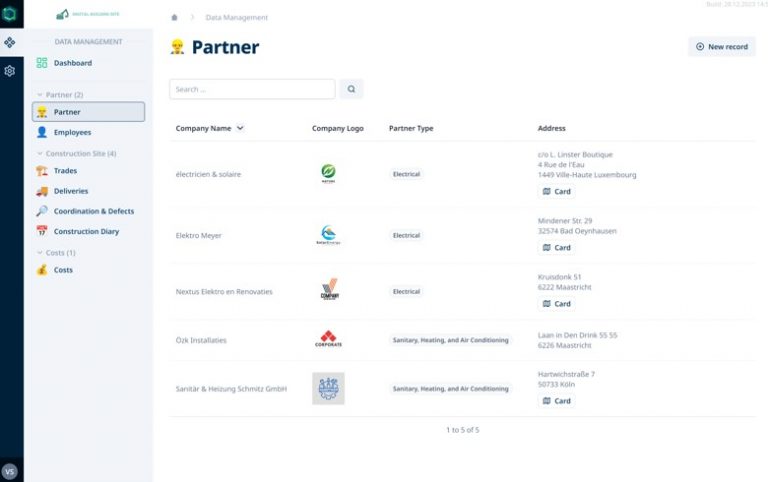Click the Elektro Meyer company logo
768x482 pixels.
(328, 235)
